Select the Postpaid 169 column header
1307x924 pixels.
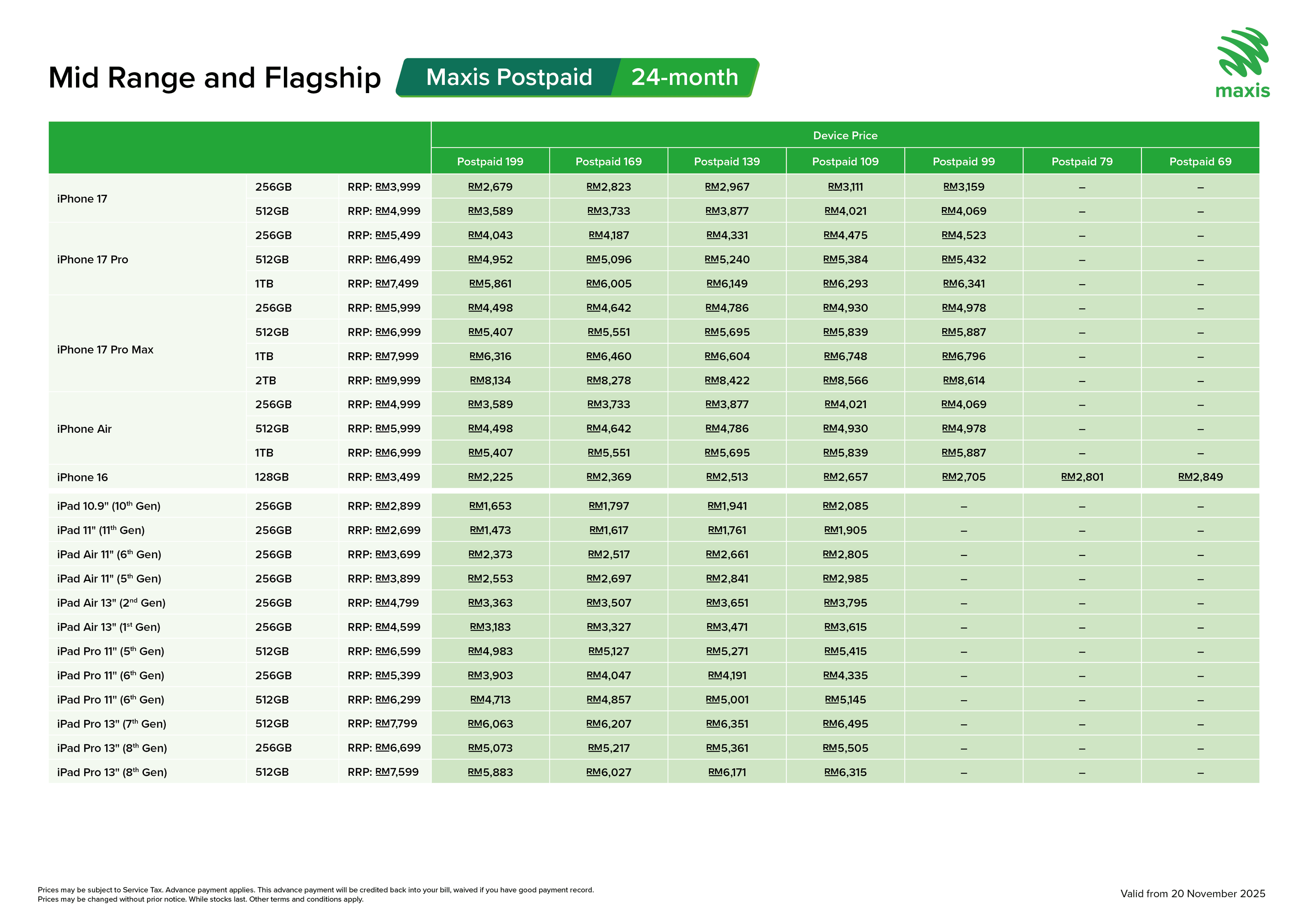click(609, 162)
